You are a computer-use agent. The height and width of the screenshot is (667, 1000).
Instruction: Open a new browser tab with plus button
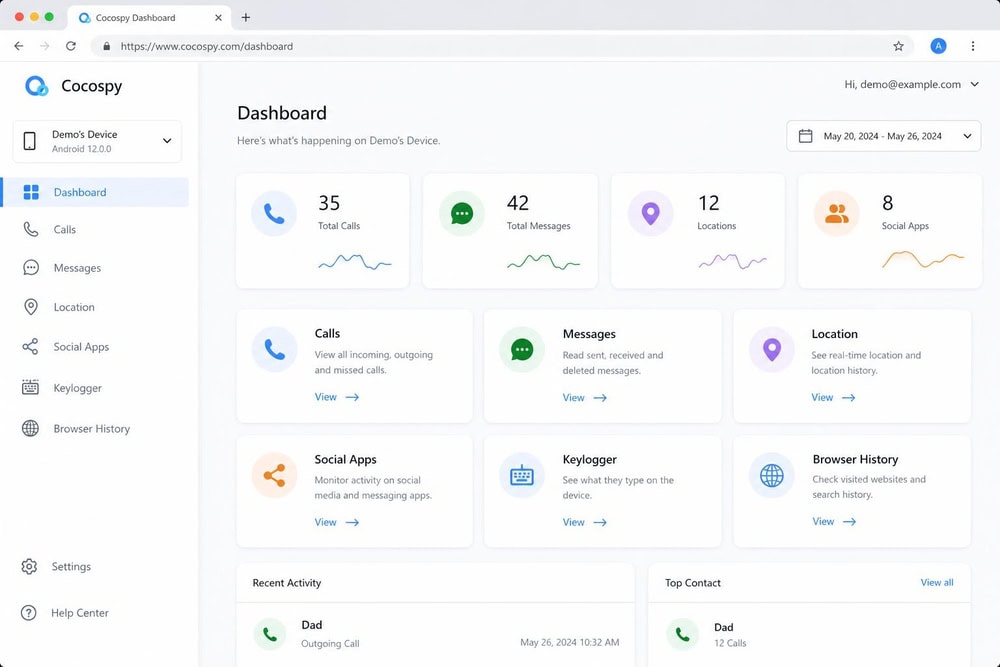pyautogui.click(x=246, y=17)
